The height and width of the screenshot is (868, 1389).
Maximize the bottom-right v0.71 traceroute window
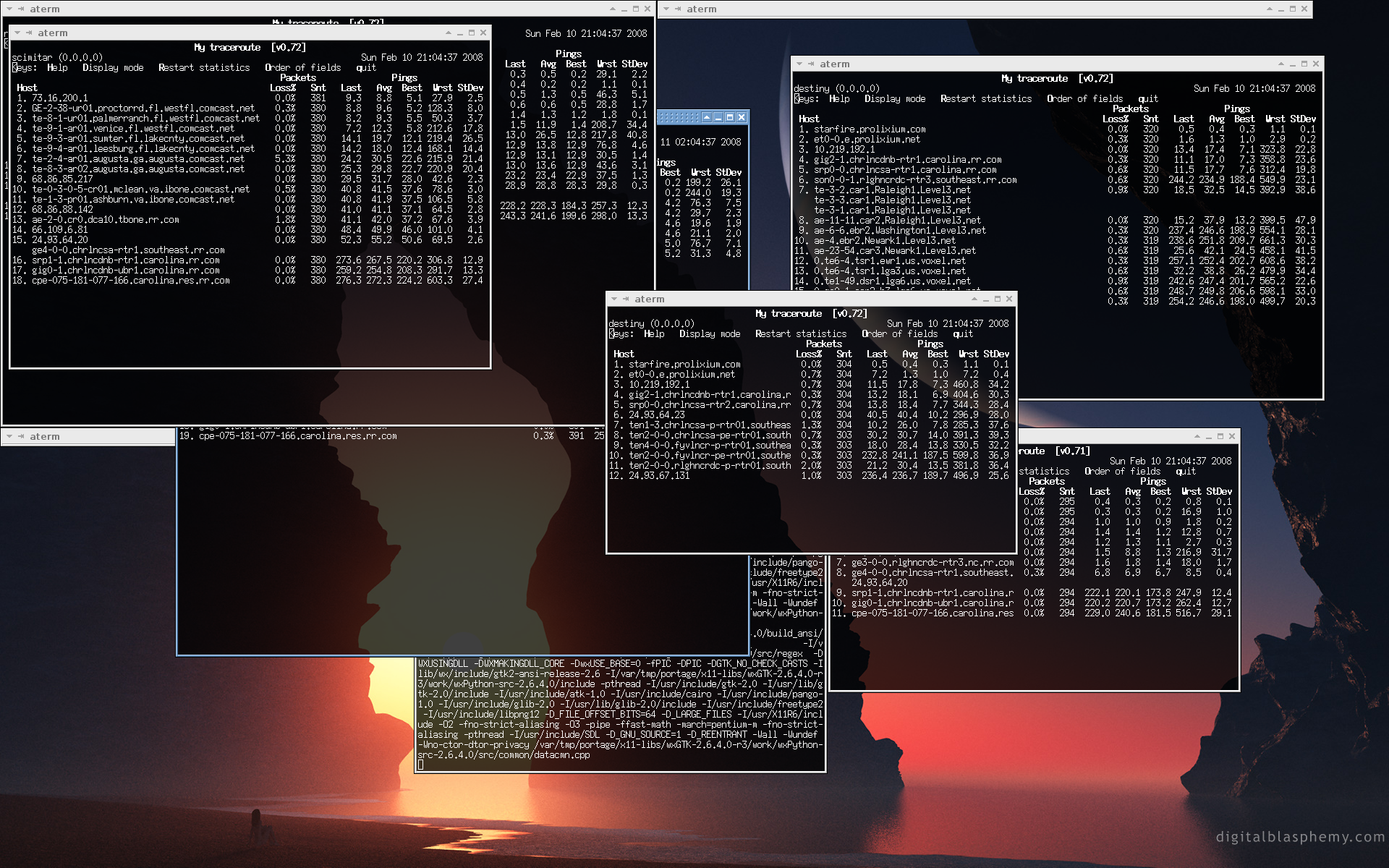click(1220, 437)
